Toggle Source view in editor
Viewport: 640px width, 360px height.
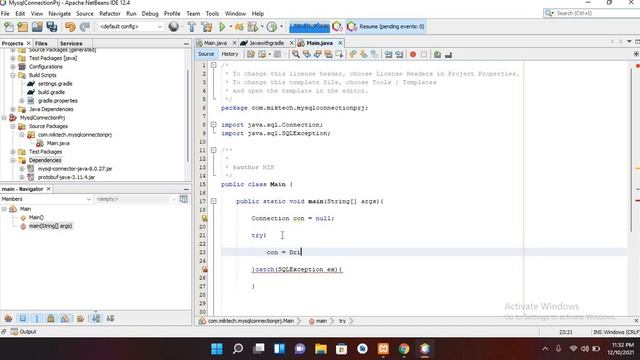[x=206, y=54]
